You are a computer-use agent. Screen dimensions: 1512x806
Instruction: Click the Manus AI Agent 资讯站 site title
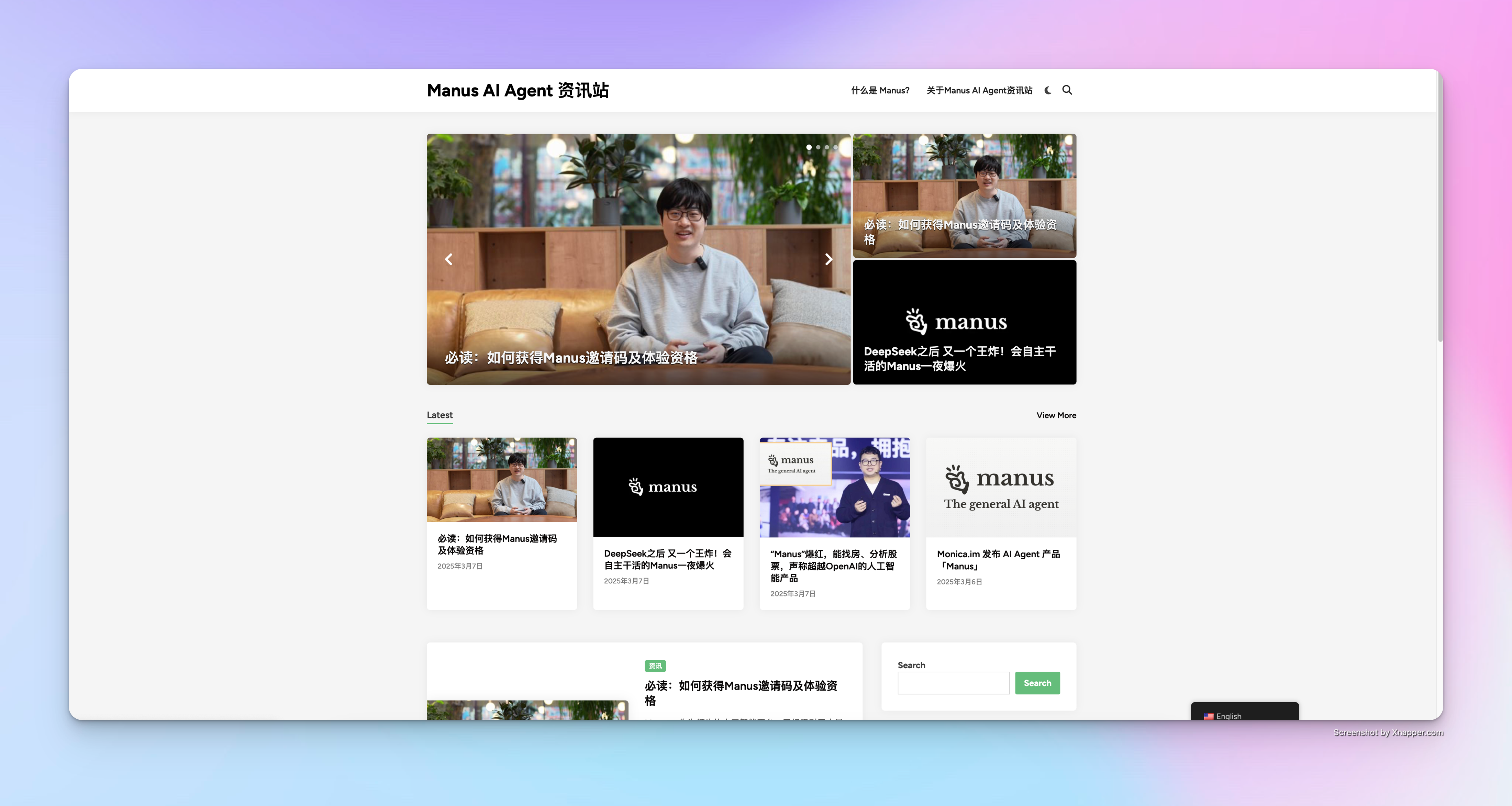click(x=518, y=90)
